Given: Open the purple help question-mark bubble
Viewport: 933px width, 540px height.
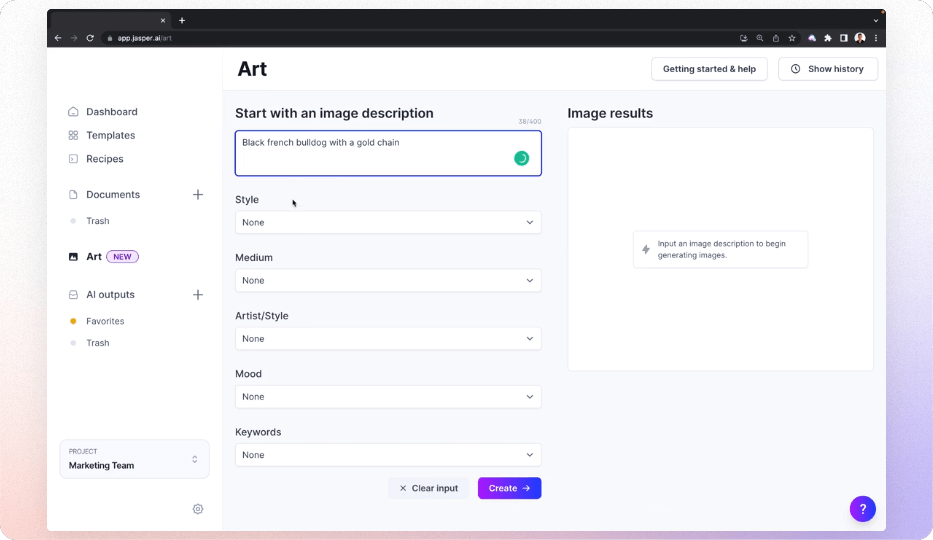Looking at the screenshot, I should point(863,509).
